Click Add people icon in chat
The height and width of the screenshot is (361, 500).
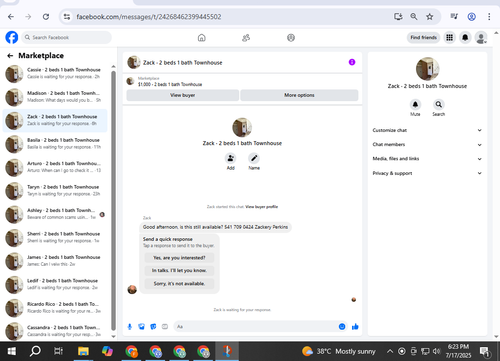pos(230,158)
